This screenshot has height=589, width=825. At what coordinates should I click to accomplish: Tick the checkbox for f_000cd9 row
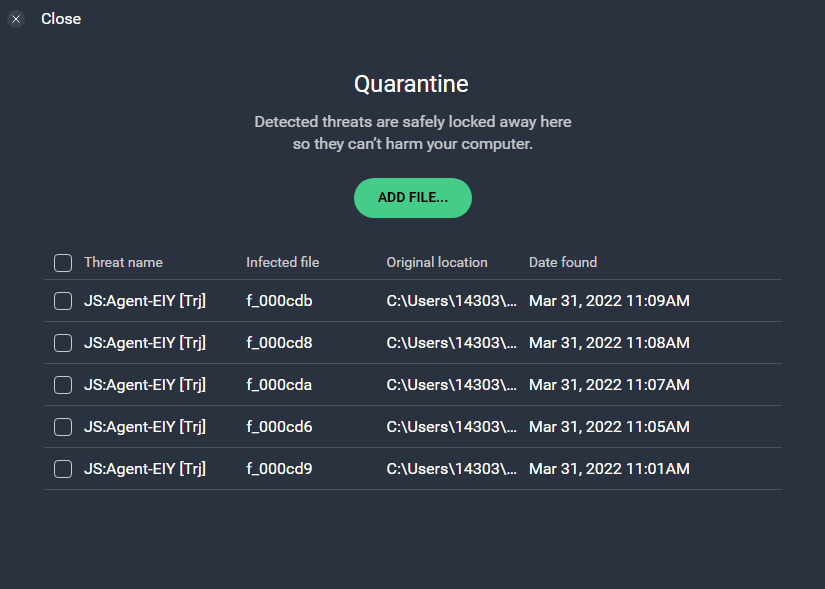coord(63,469)
